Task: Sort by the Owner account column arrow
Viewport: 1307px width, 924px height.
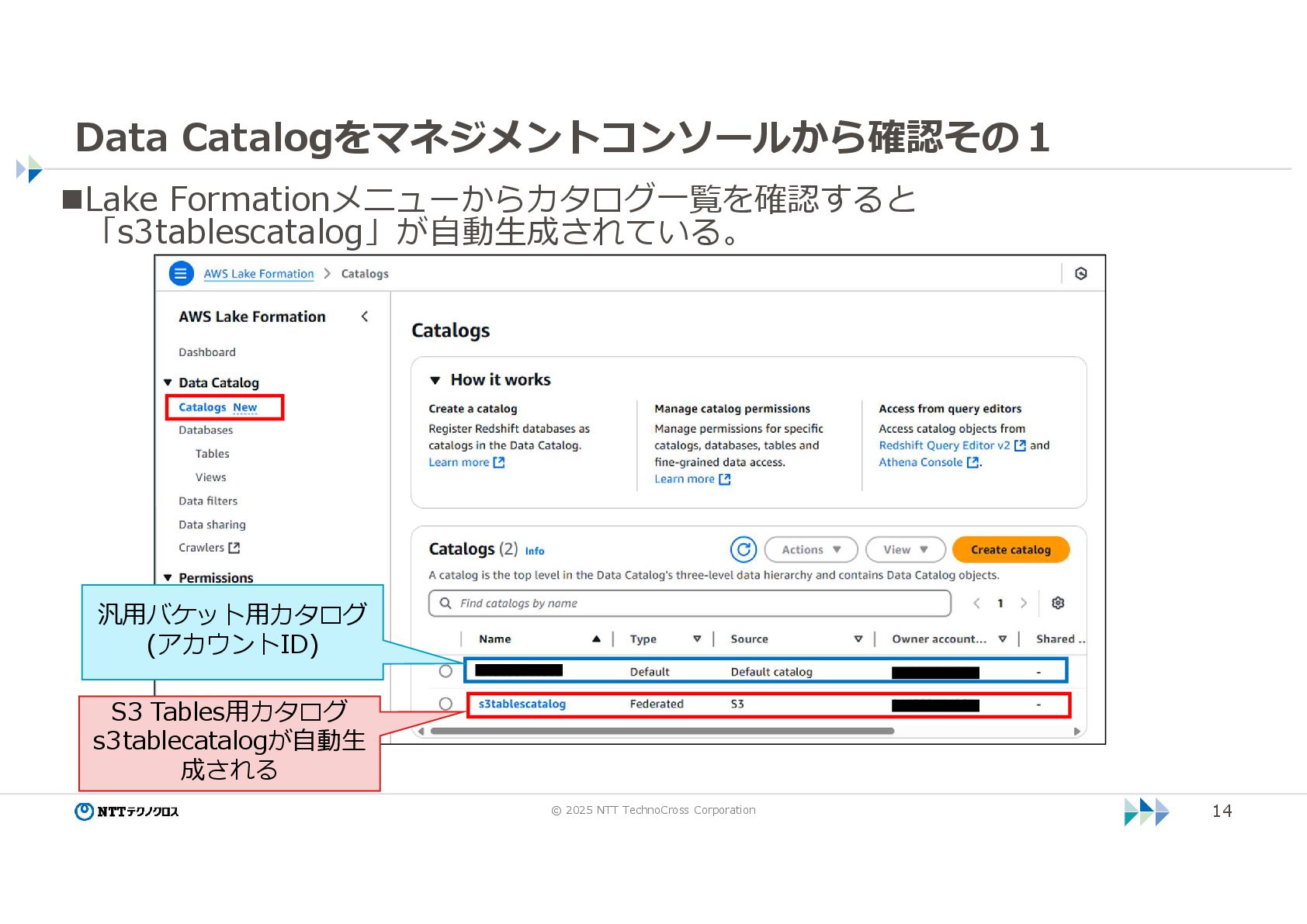Action: 1003,638
